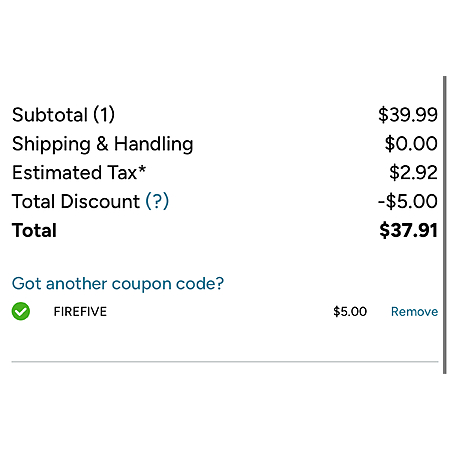
Task: Click the Estimated Tax* label
Action: 79,173
